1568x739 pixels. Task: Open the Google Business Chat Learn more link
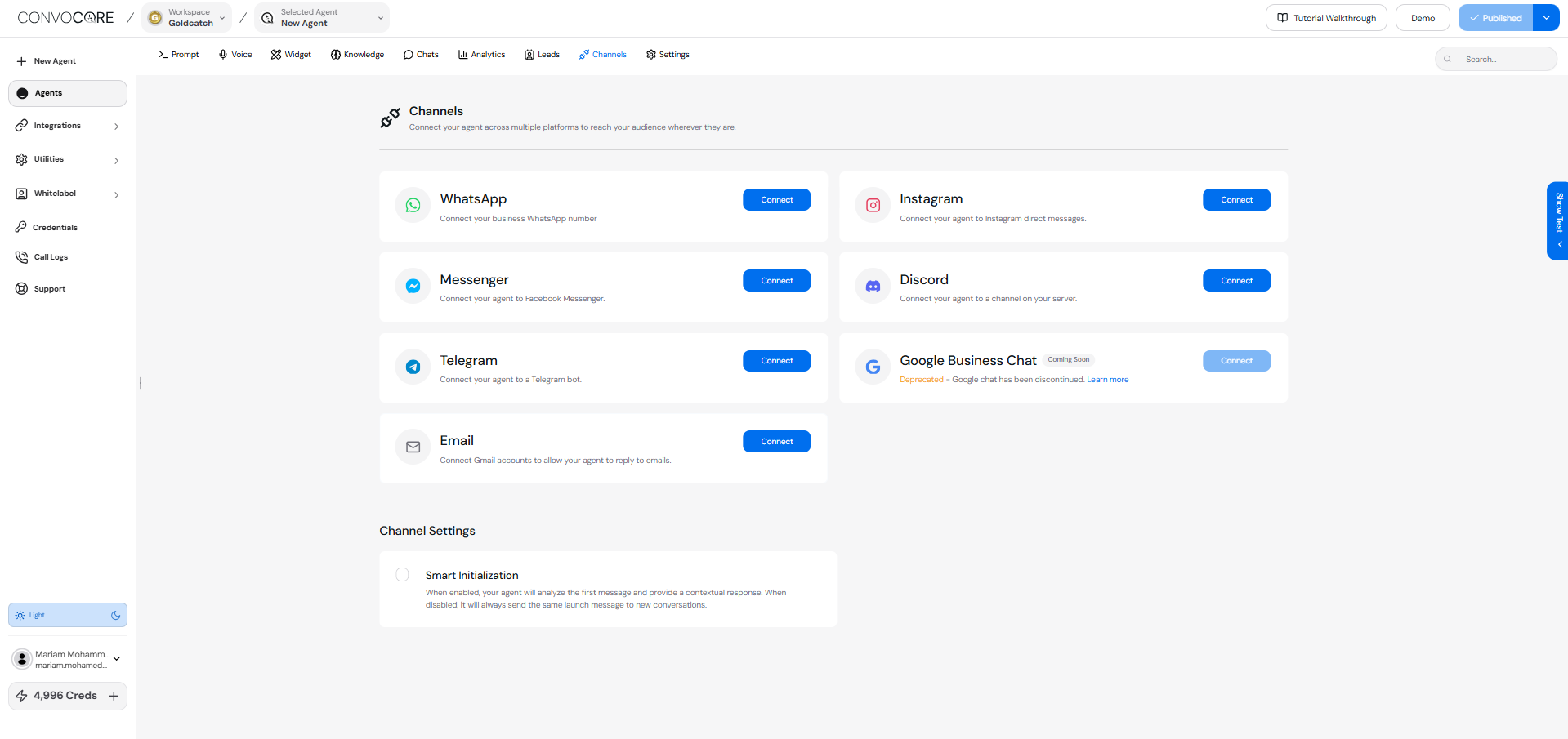coord(1107,379)
